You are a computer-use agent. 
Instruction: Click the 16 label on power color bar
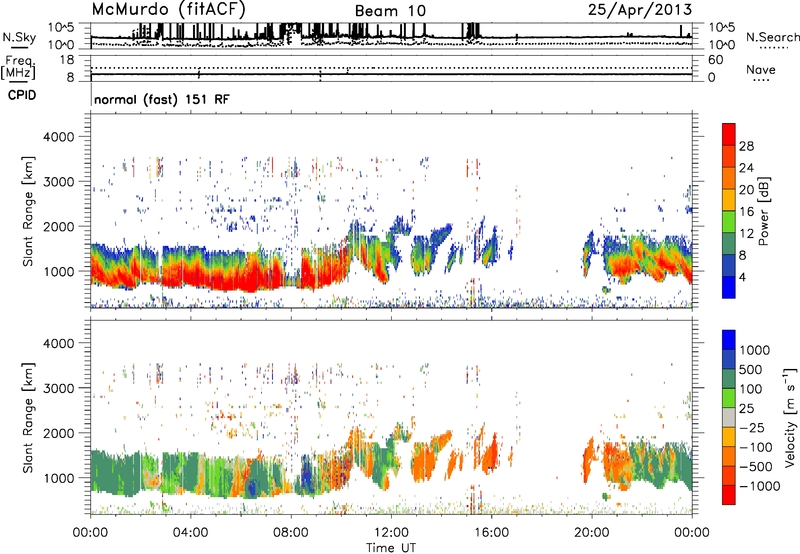point(746,212)
